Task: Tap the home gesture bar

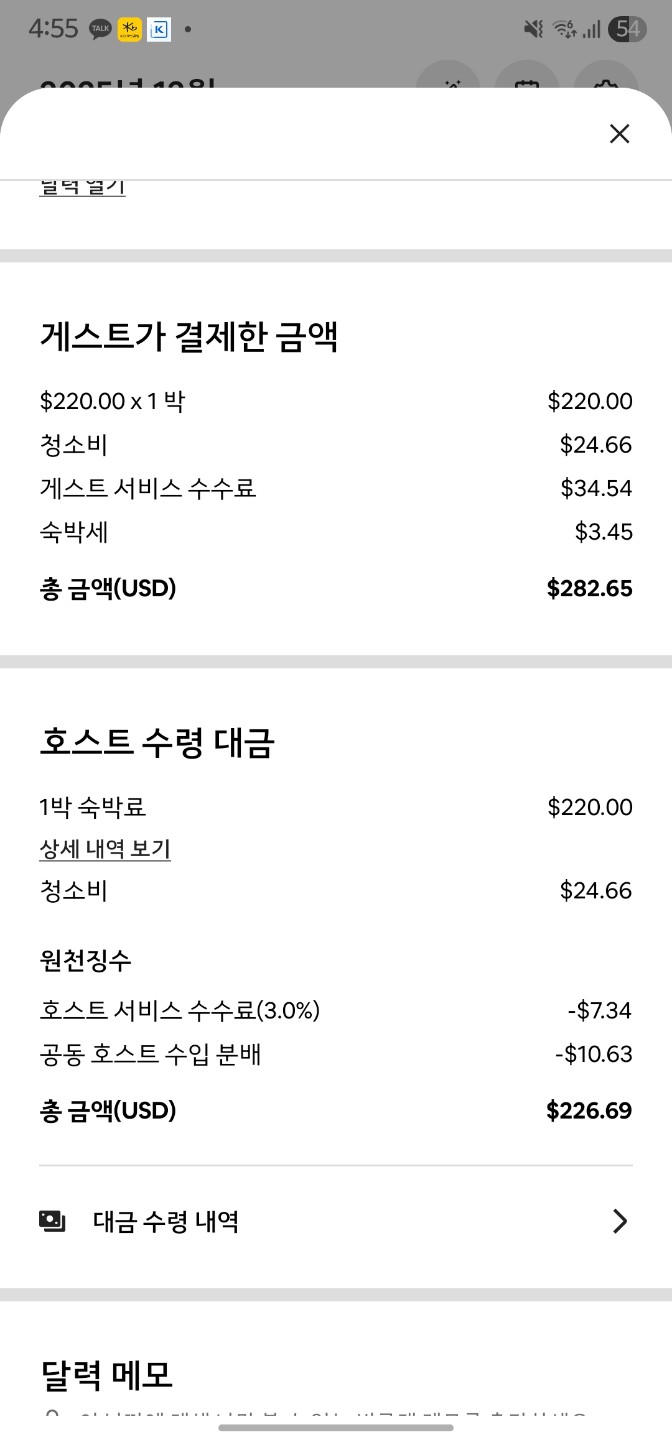Action: [x=336, y=1427]
